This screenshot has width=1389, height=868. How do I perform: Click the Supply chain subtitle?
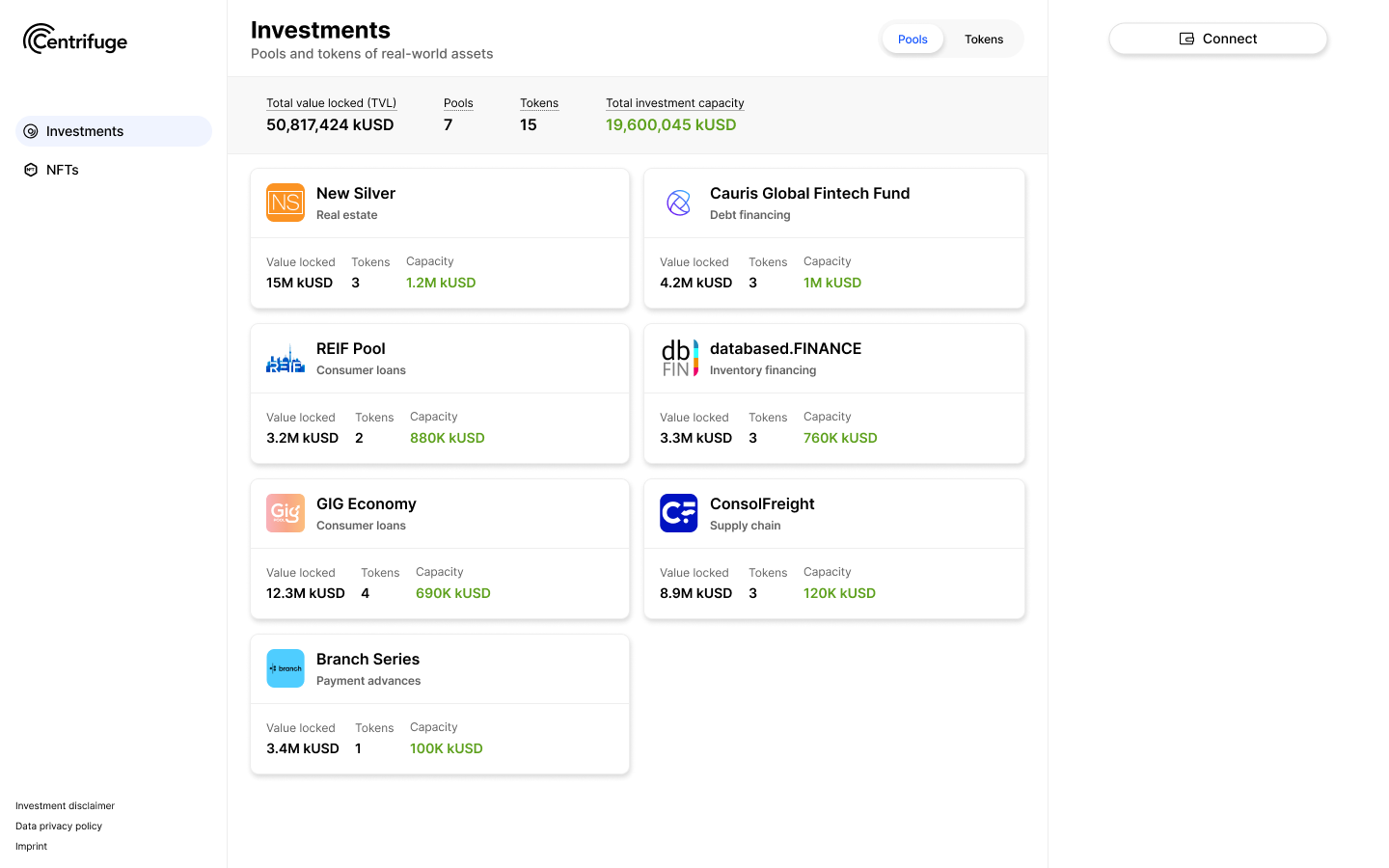pyautogui.click(x=746, y=526)
